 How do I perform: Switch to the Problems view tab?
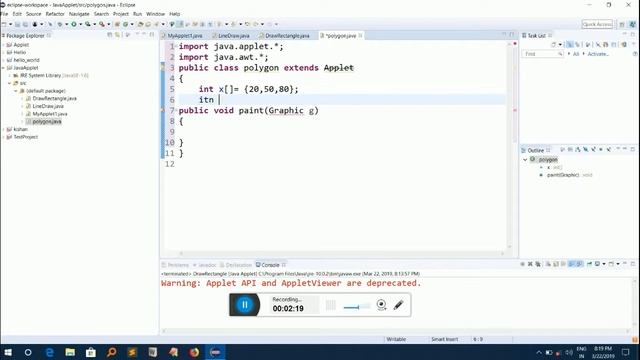pos(176,265)
